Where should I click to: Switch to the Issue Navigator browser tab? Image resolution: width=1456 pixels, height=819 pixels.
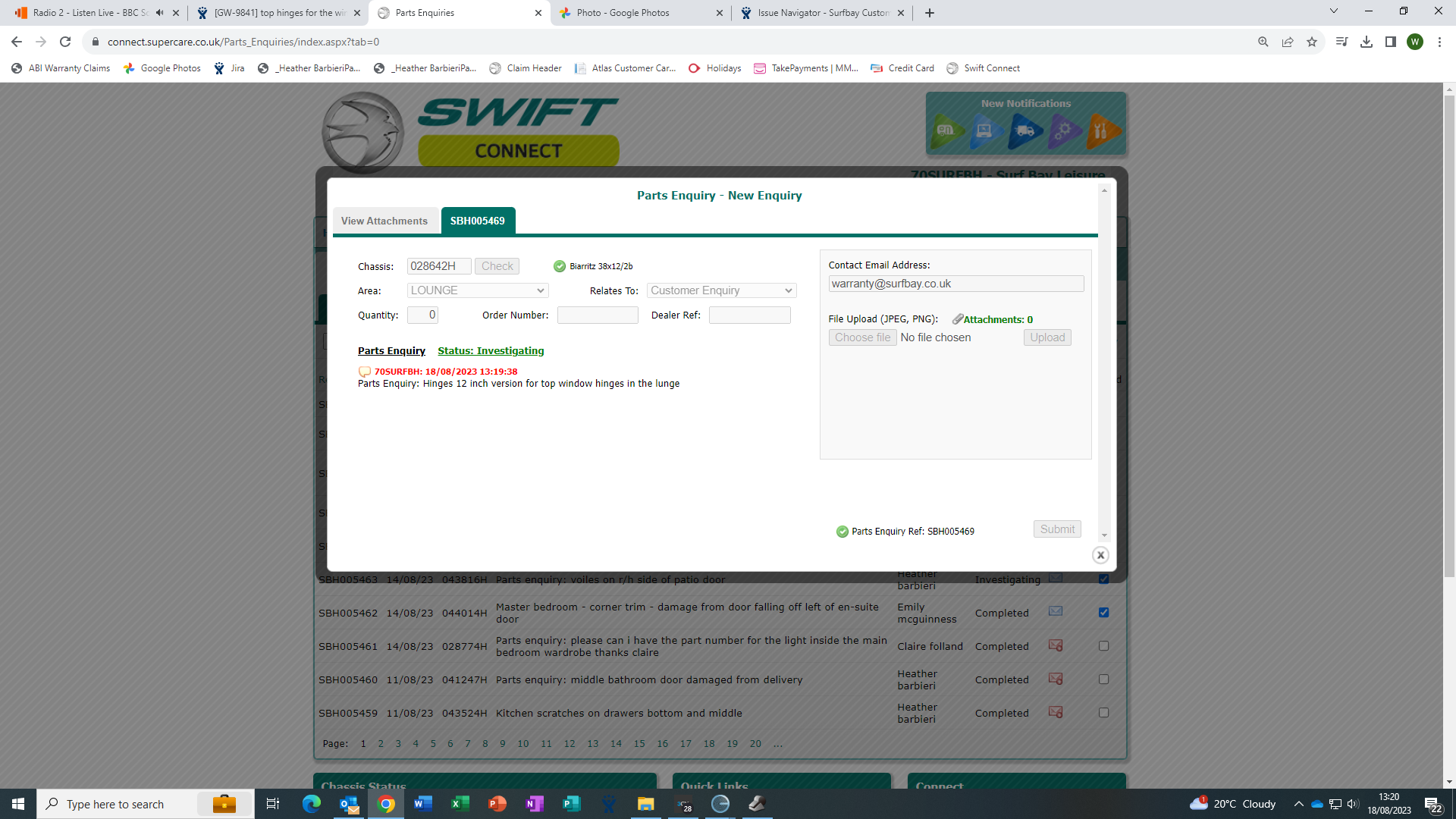822,13
